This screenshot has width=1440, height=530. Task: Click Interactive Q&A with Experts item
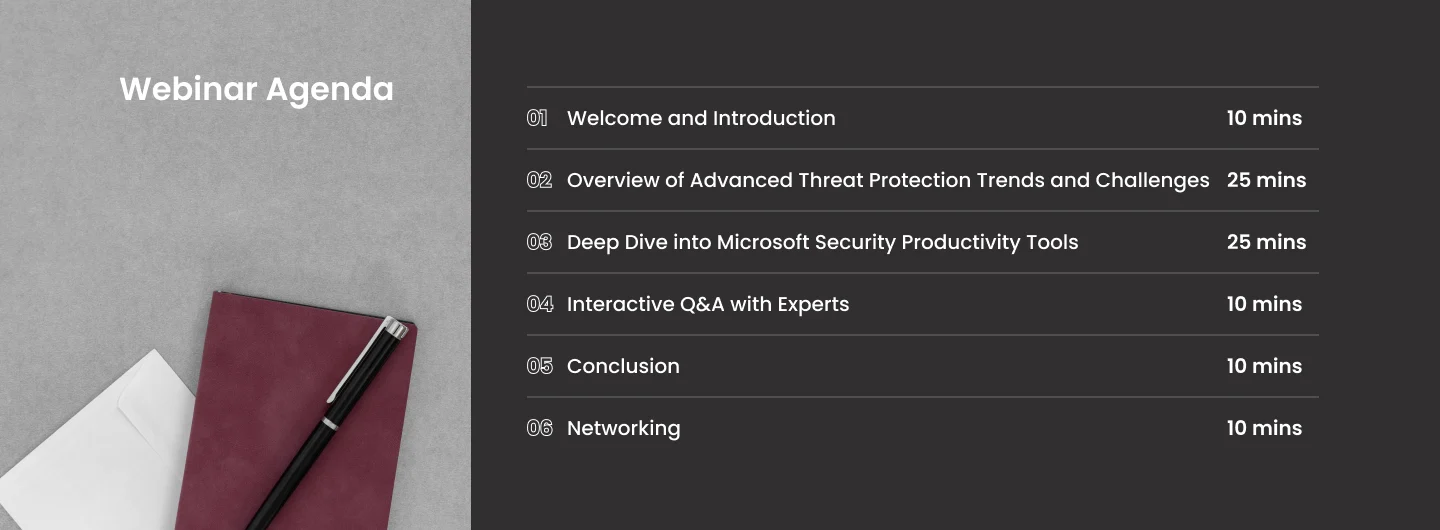708,304
